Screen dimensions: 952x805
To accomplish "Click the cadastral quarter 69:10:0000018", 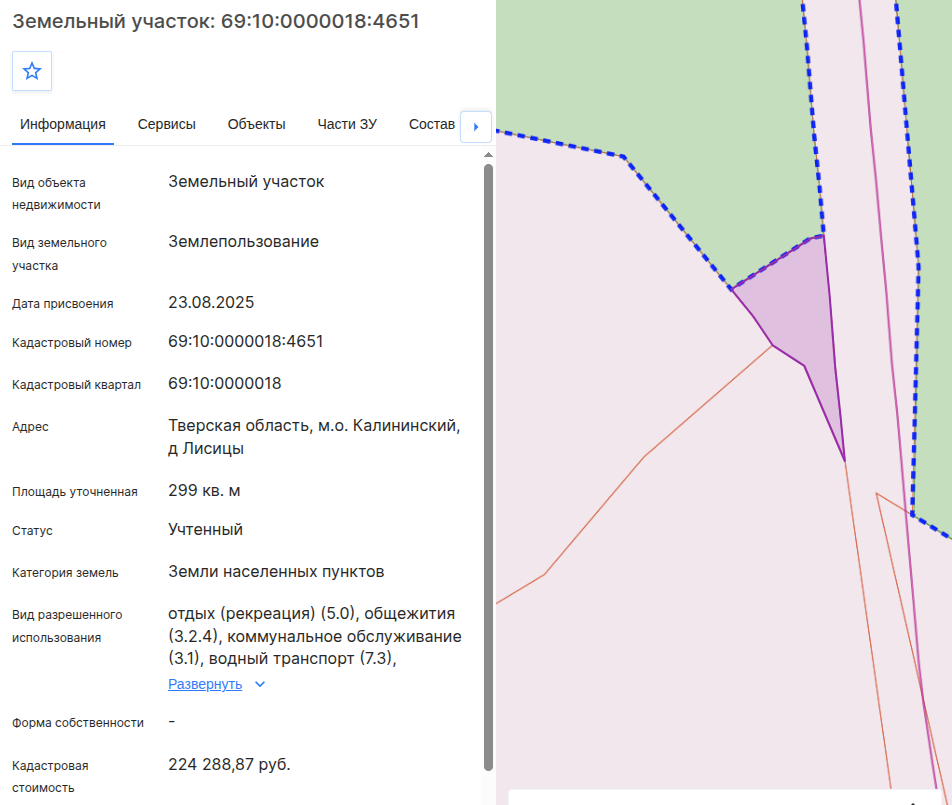I will click(225, 384).
